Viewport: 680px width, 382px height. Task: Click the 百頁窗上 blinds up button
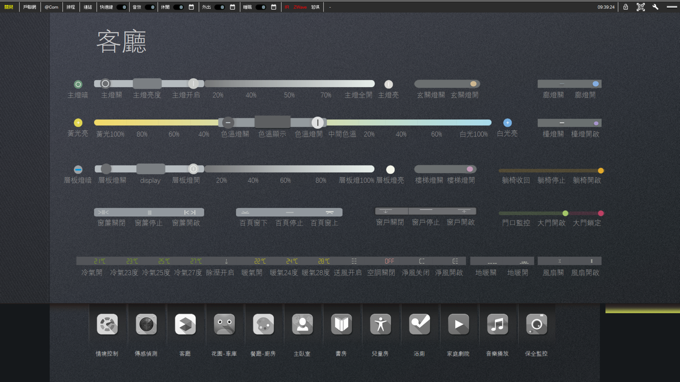[x=329, y=212]
